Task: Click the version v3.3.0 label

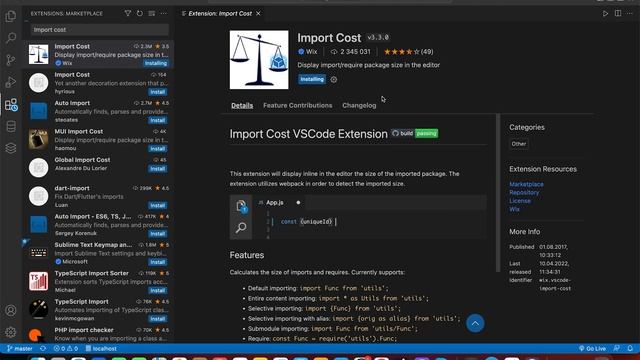Action: tap(378, 38)
